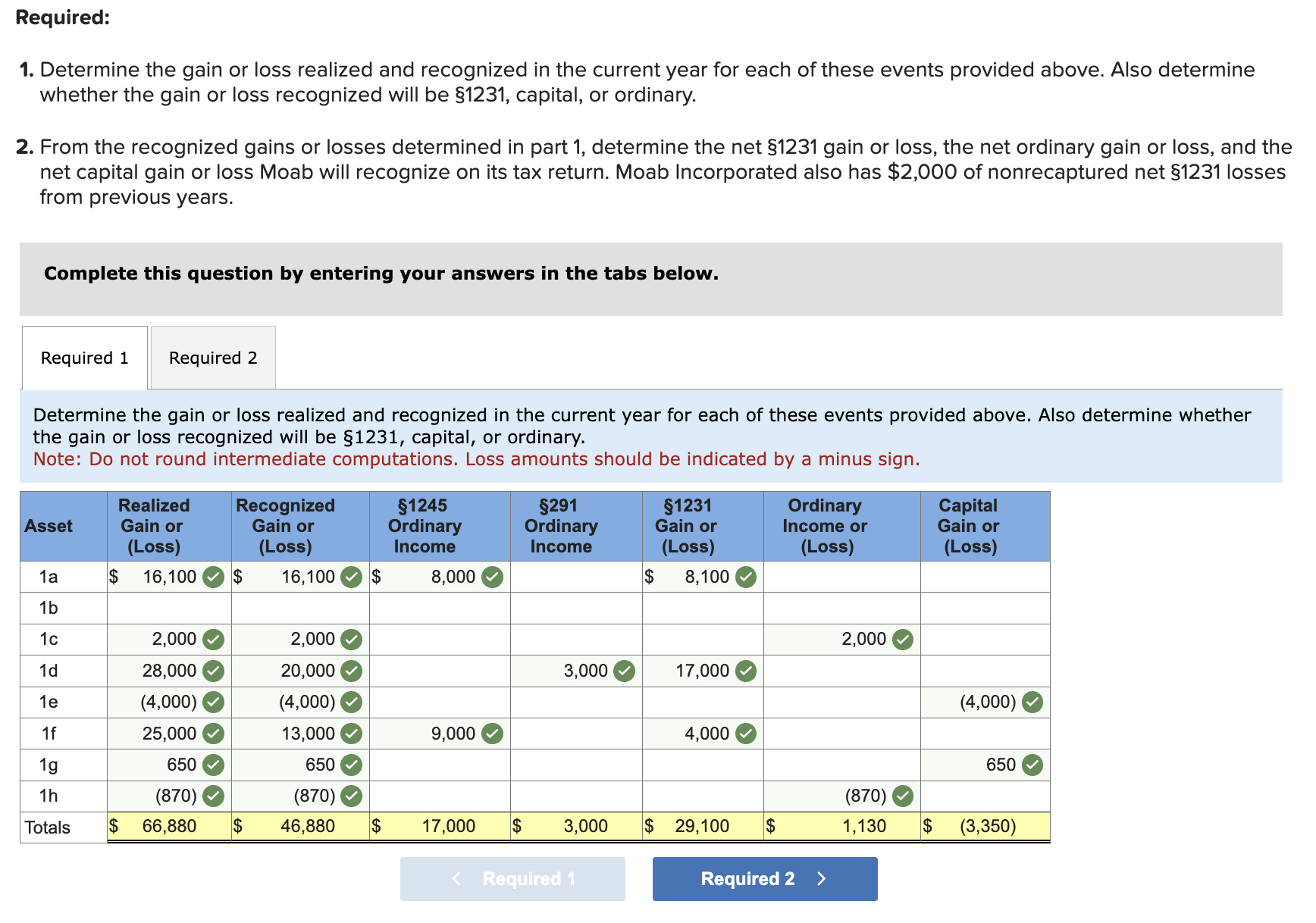Click green checkmark beside 1a §1231 8,100
The height and width of the screenshot is (923, 1316).
tap(746, 577)
